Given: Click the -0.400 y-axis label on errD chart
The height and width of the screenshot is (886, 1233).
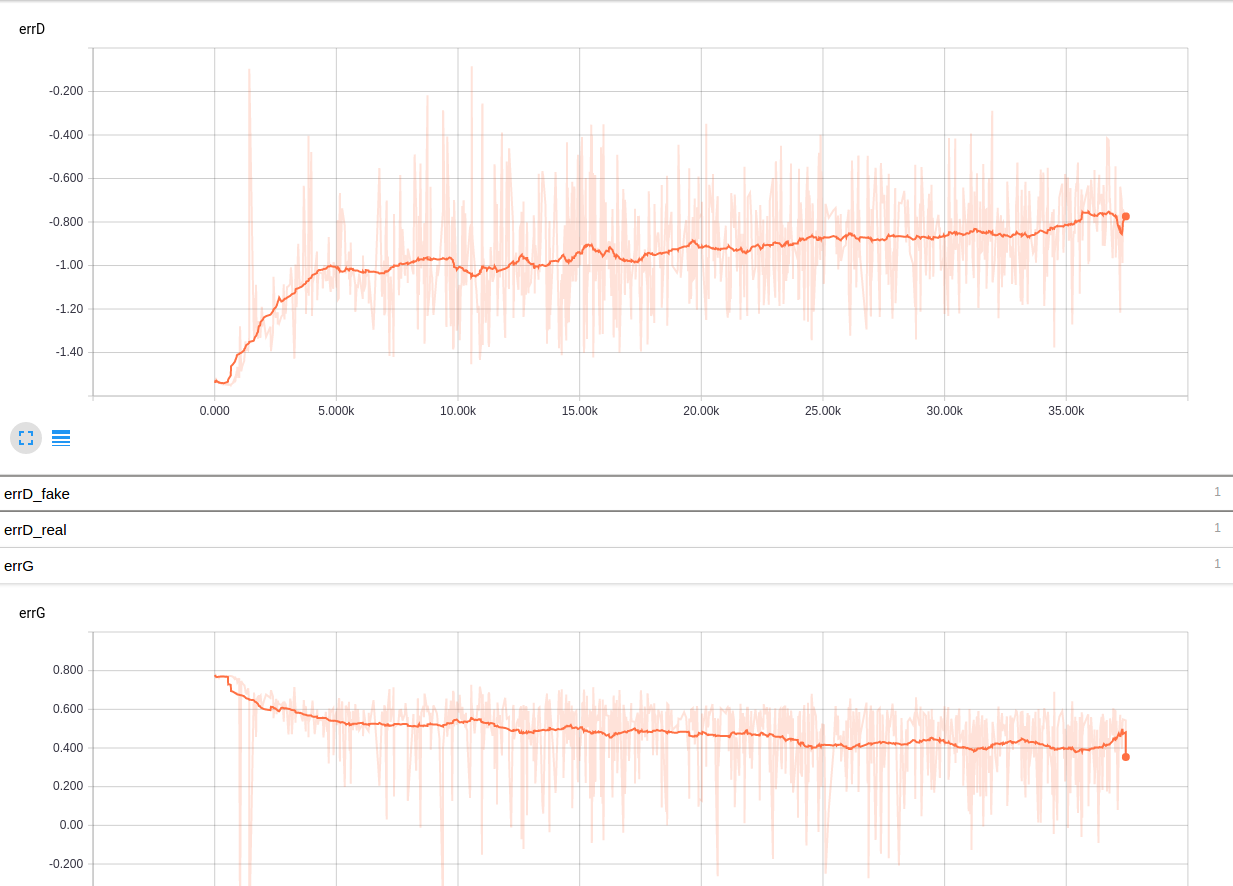Looking at the screenshot, I should [x=66, y=135].
